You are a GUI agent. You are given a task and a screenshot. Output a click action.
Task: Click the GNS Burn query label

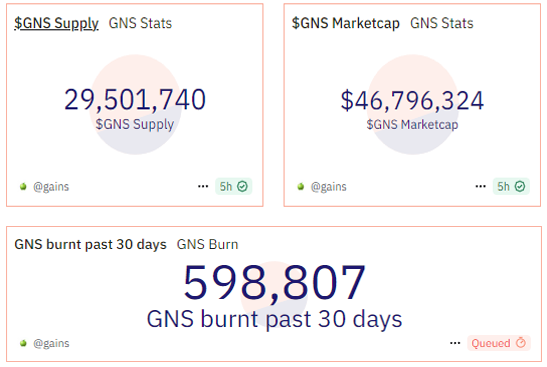[x=208, y=244]
